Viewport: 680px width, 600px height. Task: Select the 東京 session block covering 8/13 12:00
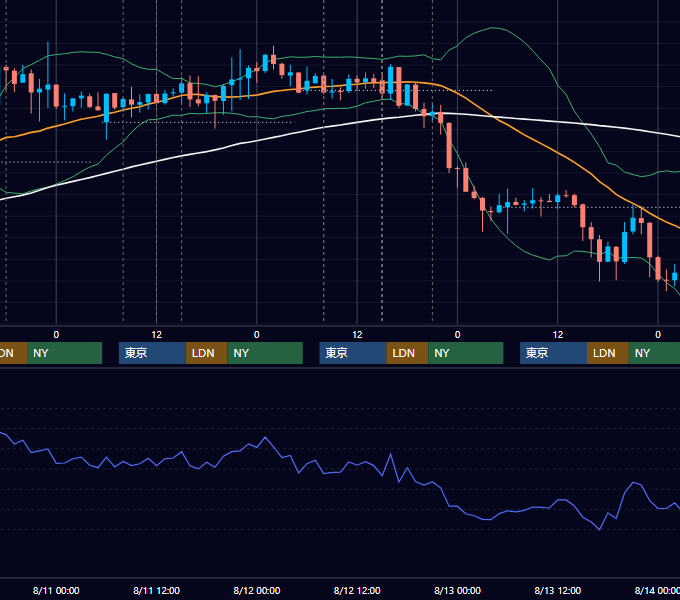point(553,353)
